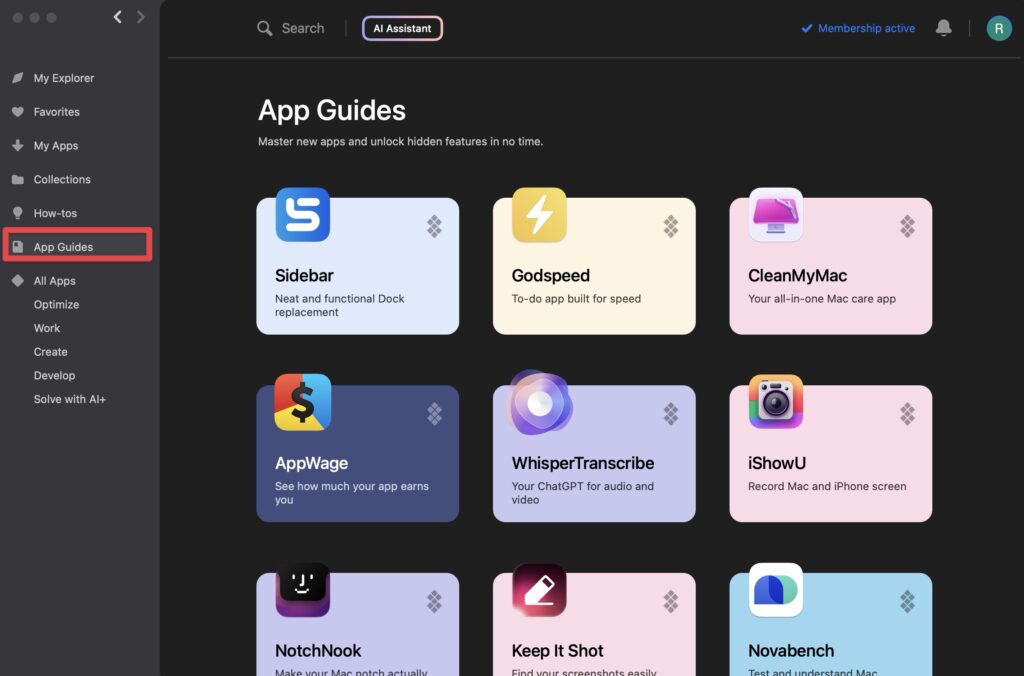Viewport: 1024px width, 676px height.
Task: Open the Optimize category
Action: (x=56, y=304)
